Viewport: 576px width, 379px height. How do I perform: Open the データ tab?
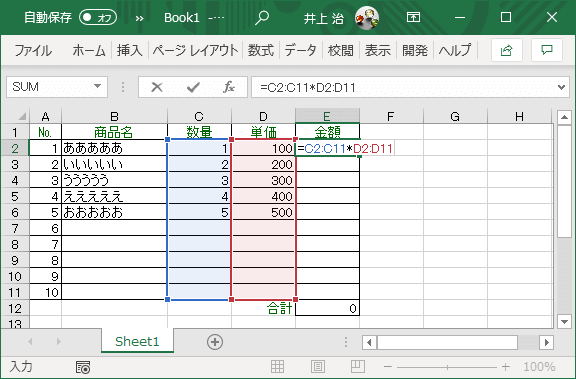pyautogui.click(x=300, y=50)
